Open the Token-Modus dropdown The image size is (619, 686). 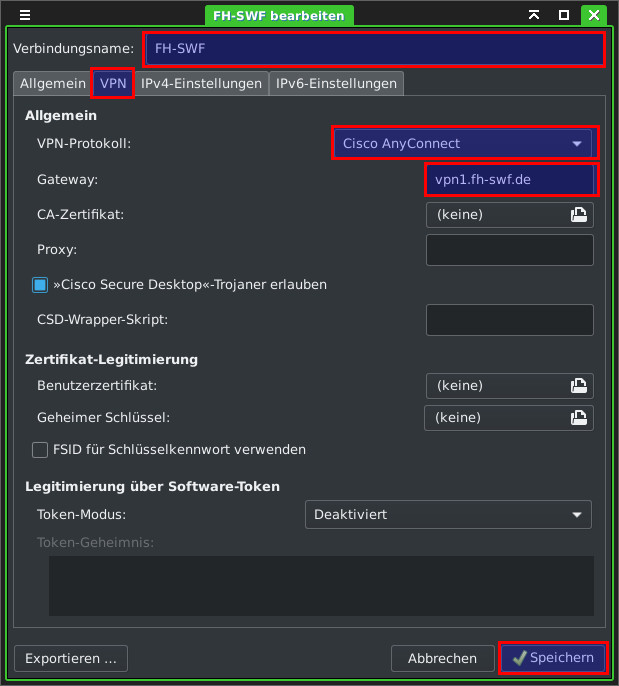[447, 515]
